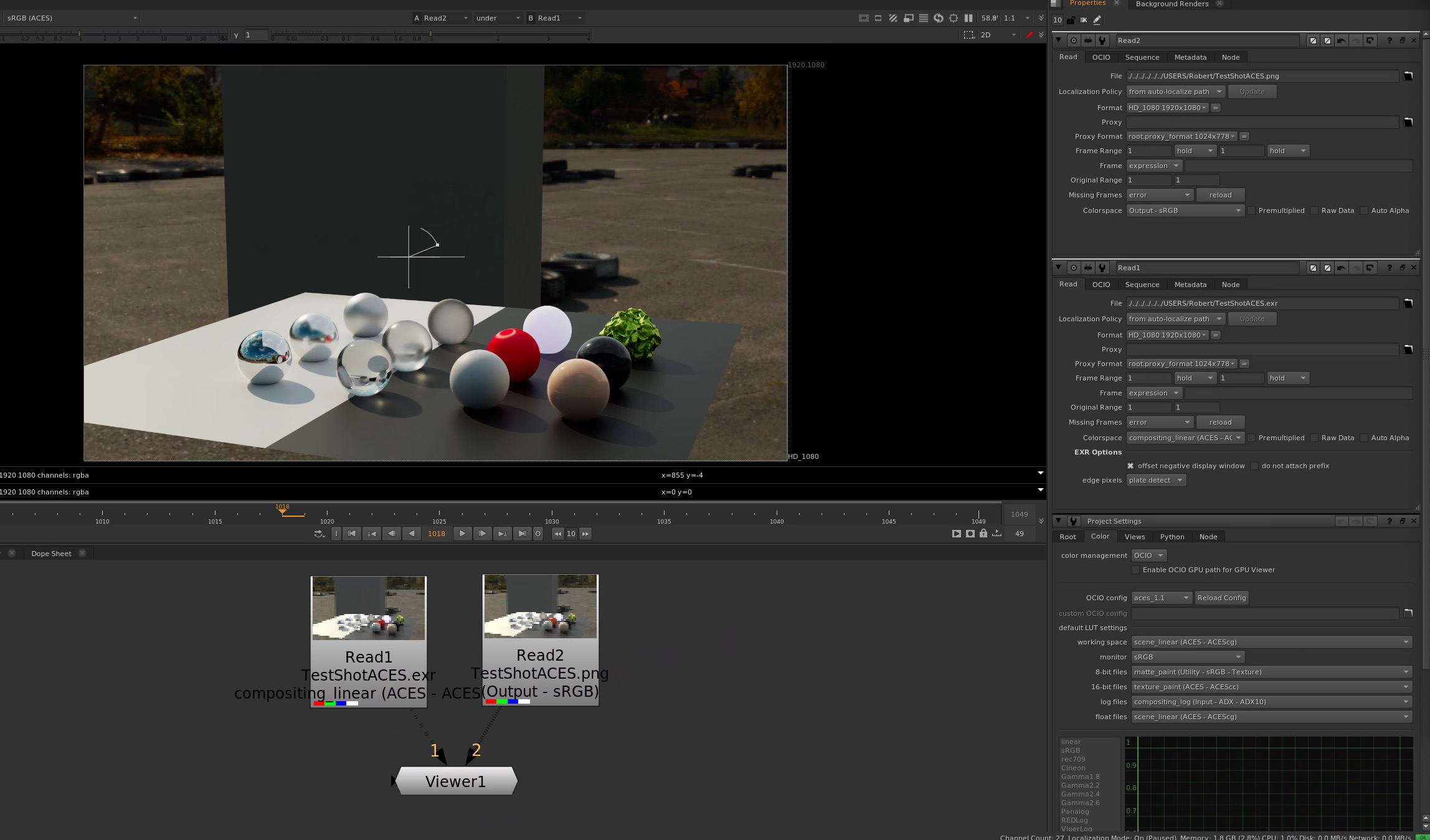Click the reload button in Read1
This screenshot has height=840, width=1430.
tap(1220, 422)
